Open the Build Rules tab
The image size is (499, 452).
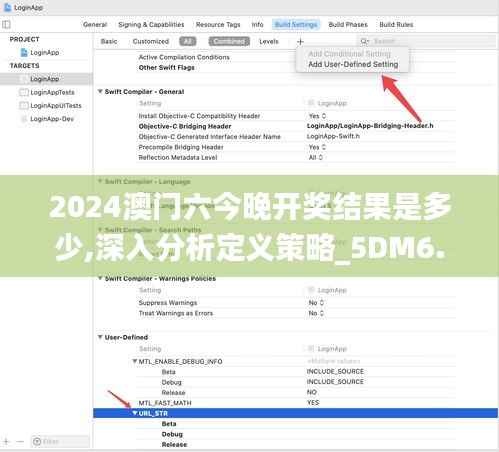pos(396,25)
